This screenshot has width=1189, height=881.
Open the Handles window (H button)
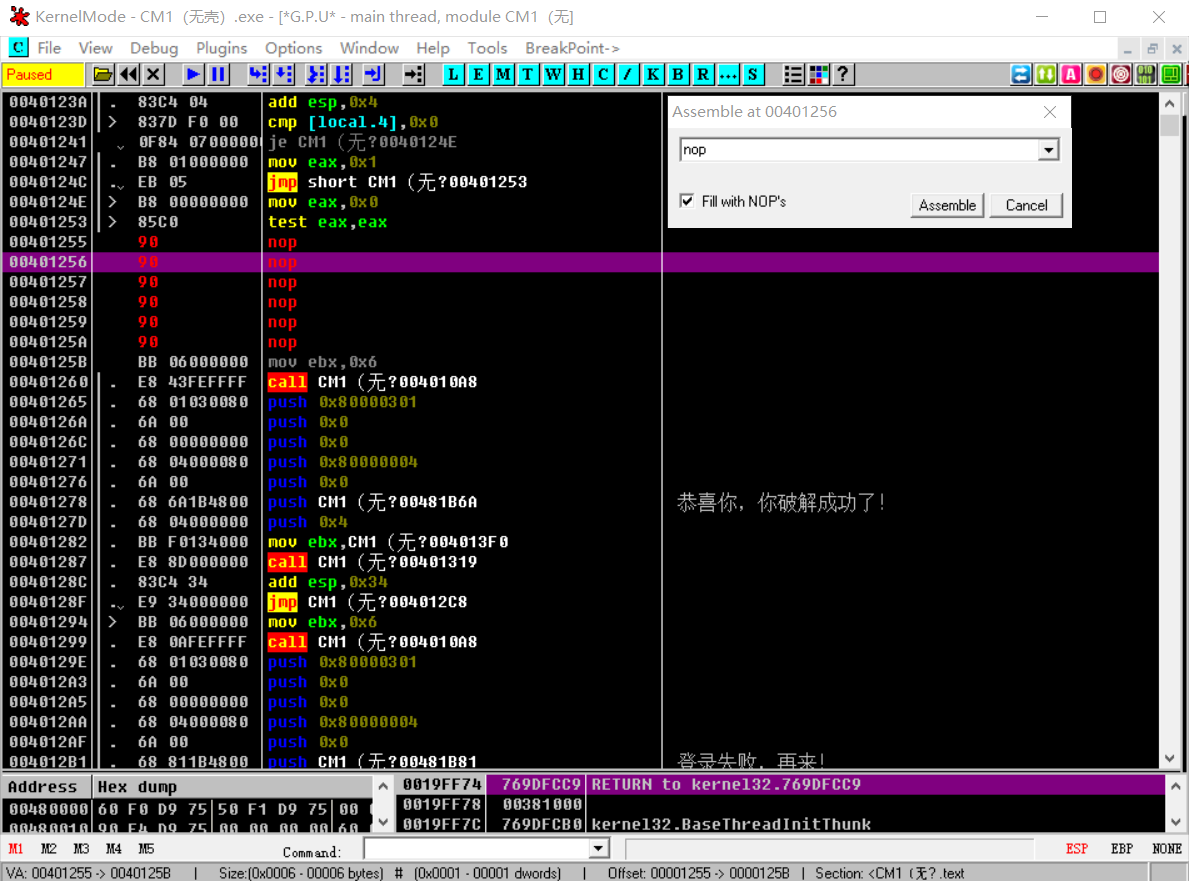pyautogui.click(x=578, y=74)
